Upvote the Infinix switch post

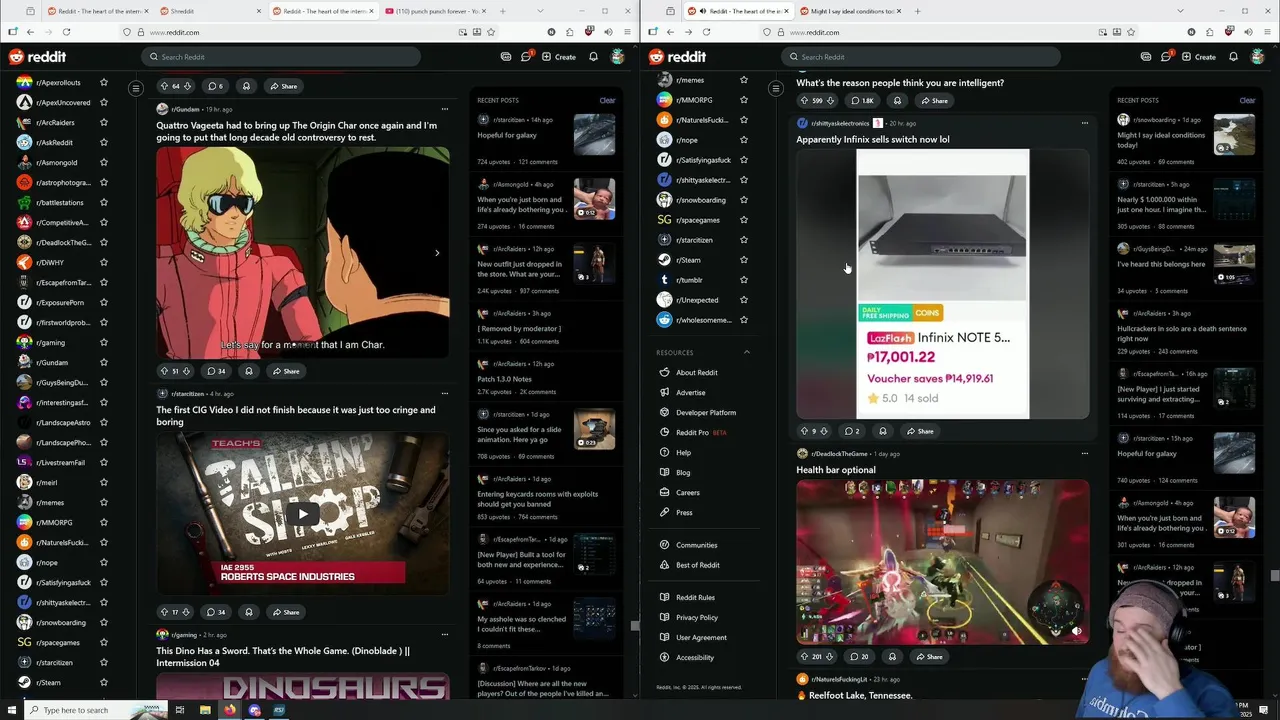click(x=805, y=431)
